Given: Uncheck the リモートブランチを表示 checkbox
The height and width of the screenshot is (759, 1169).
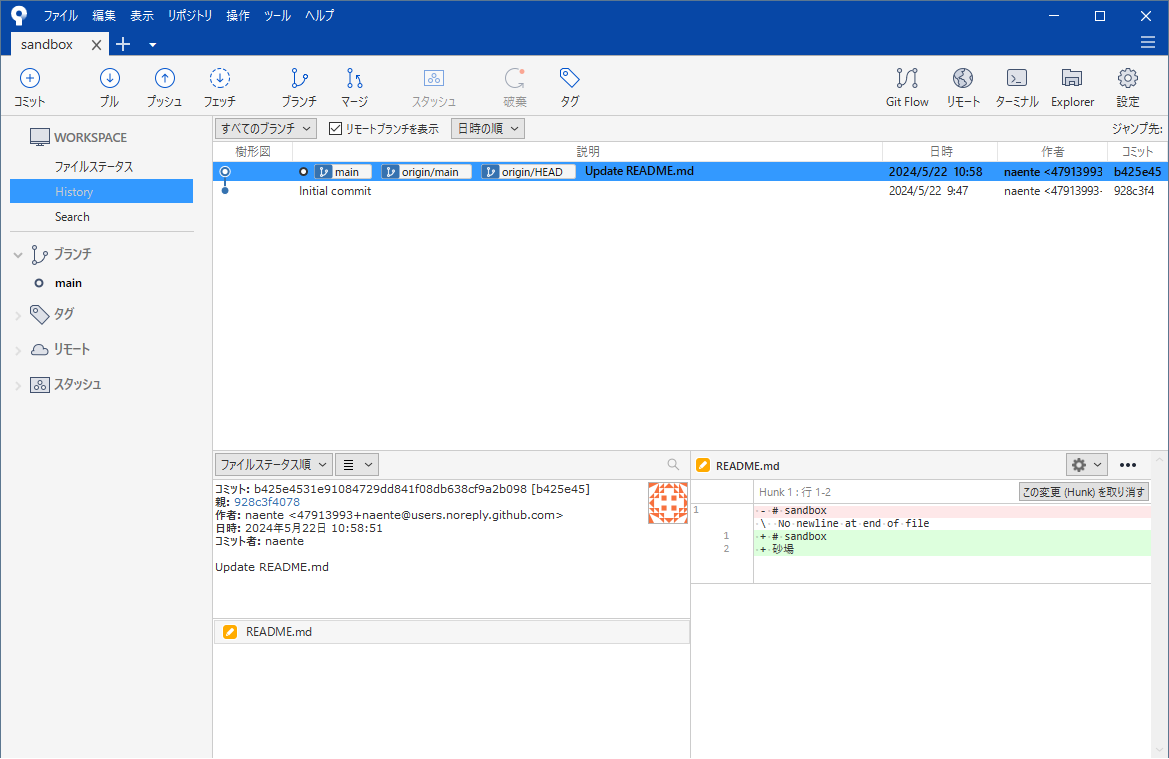Looking at the screenshot, I should click(x=334, y=128).
